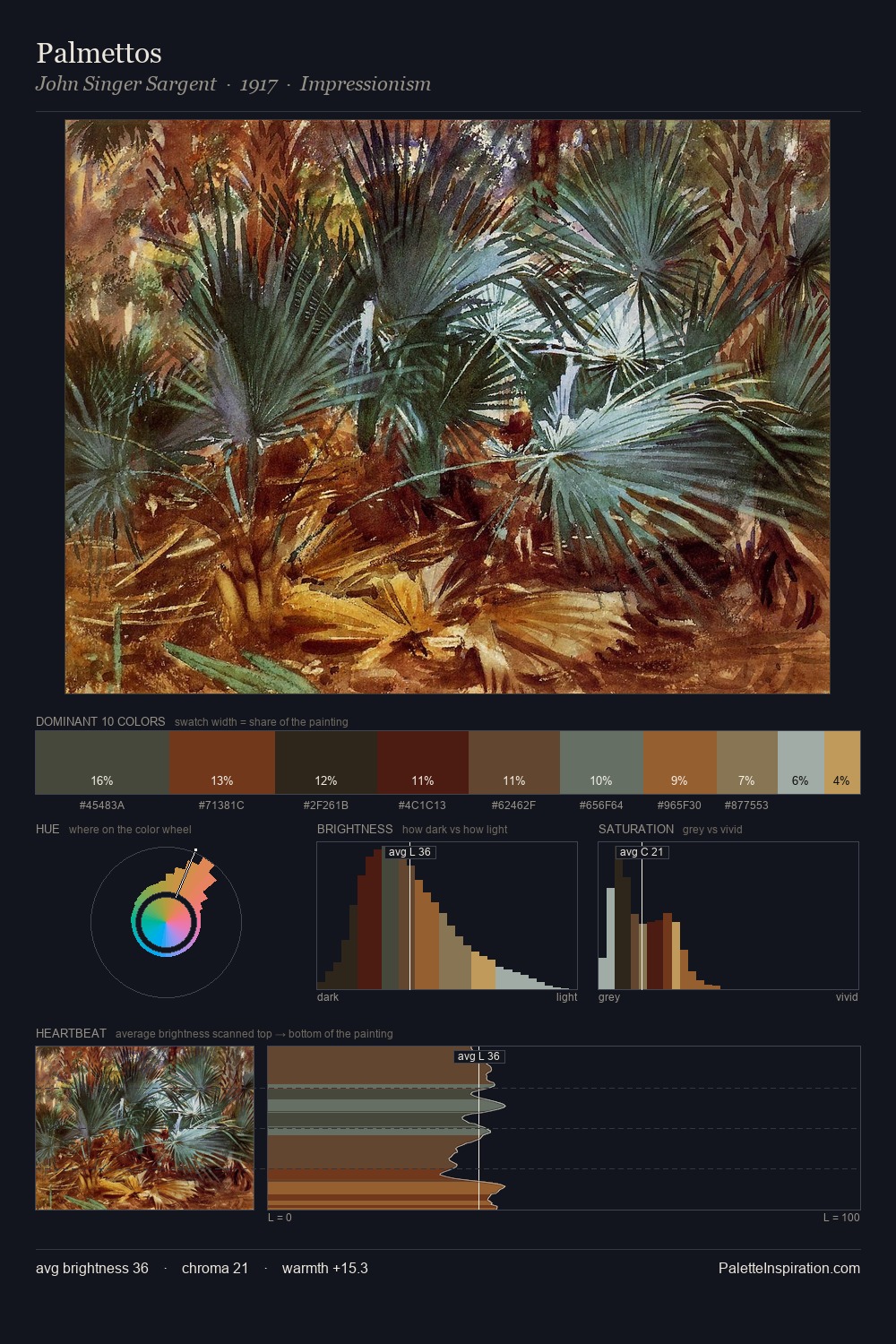Select the 7% khaki #877553 swatch
This screenshot has height=1344, width=896.
746,762
